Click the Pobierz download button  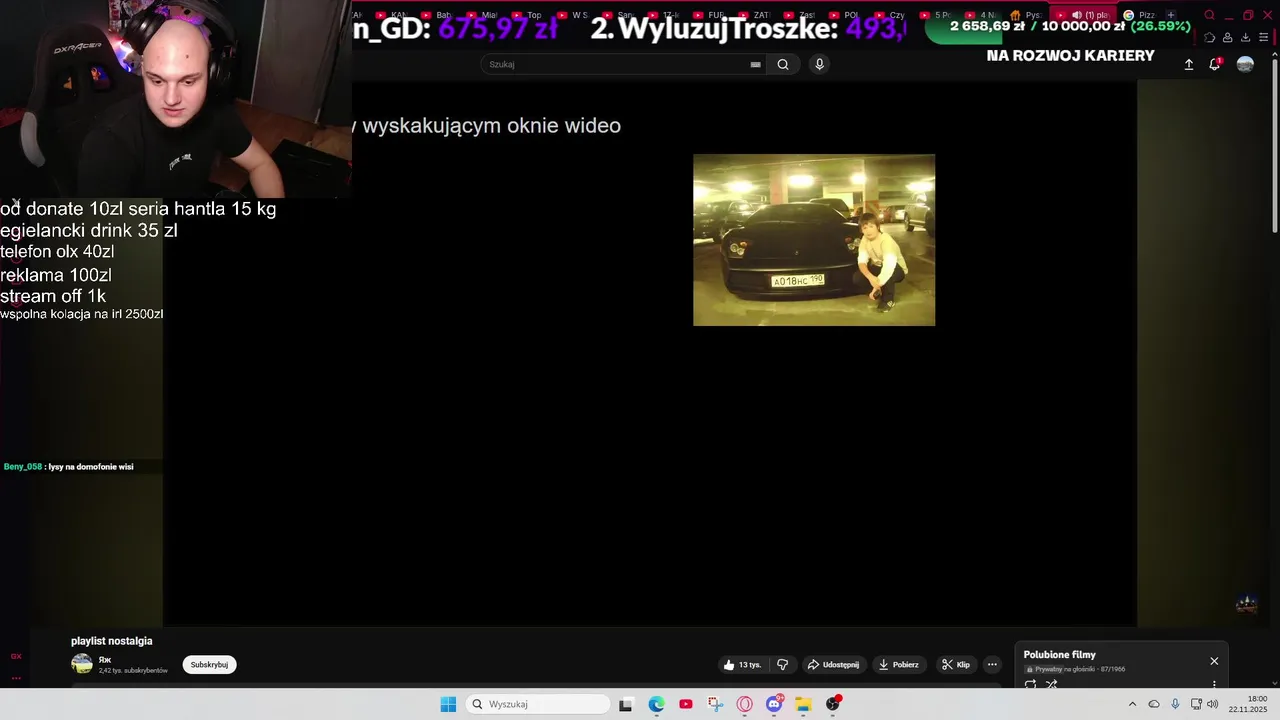pyautogui.click(x=898, y=665)
